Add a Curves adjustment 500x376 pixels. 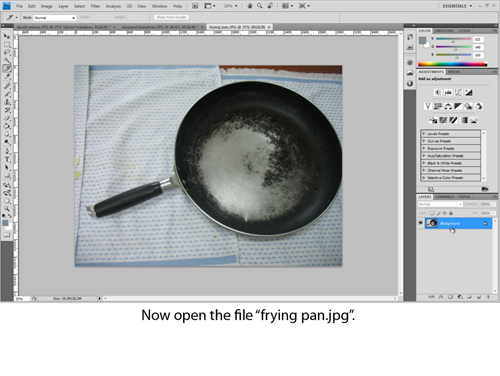(458, 92)
